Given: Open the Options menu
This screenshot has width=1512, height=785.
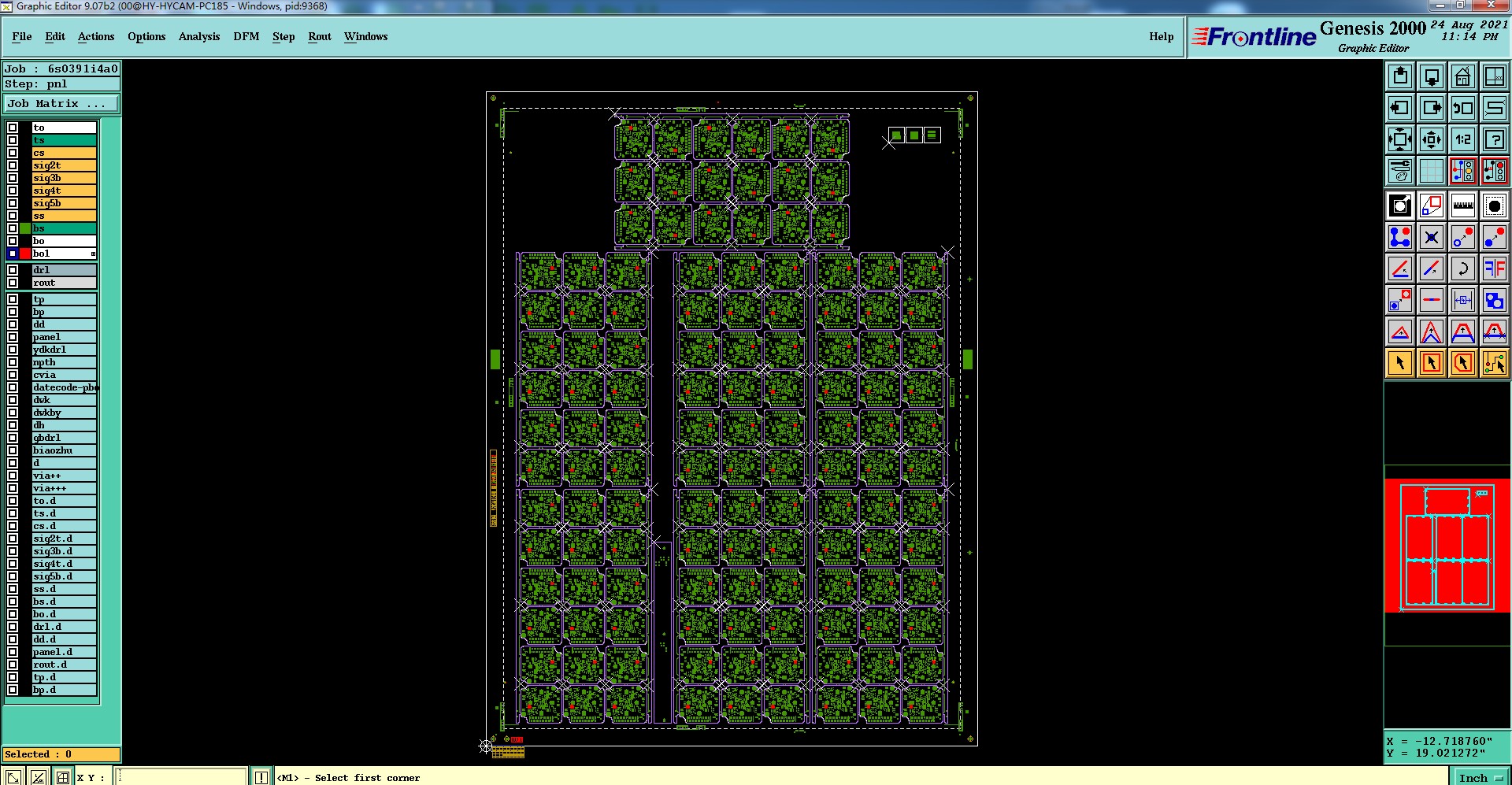Looking at the screenshot, I should point(146,36).
